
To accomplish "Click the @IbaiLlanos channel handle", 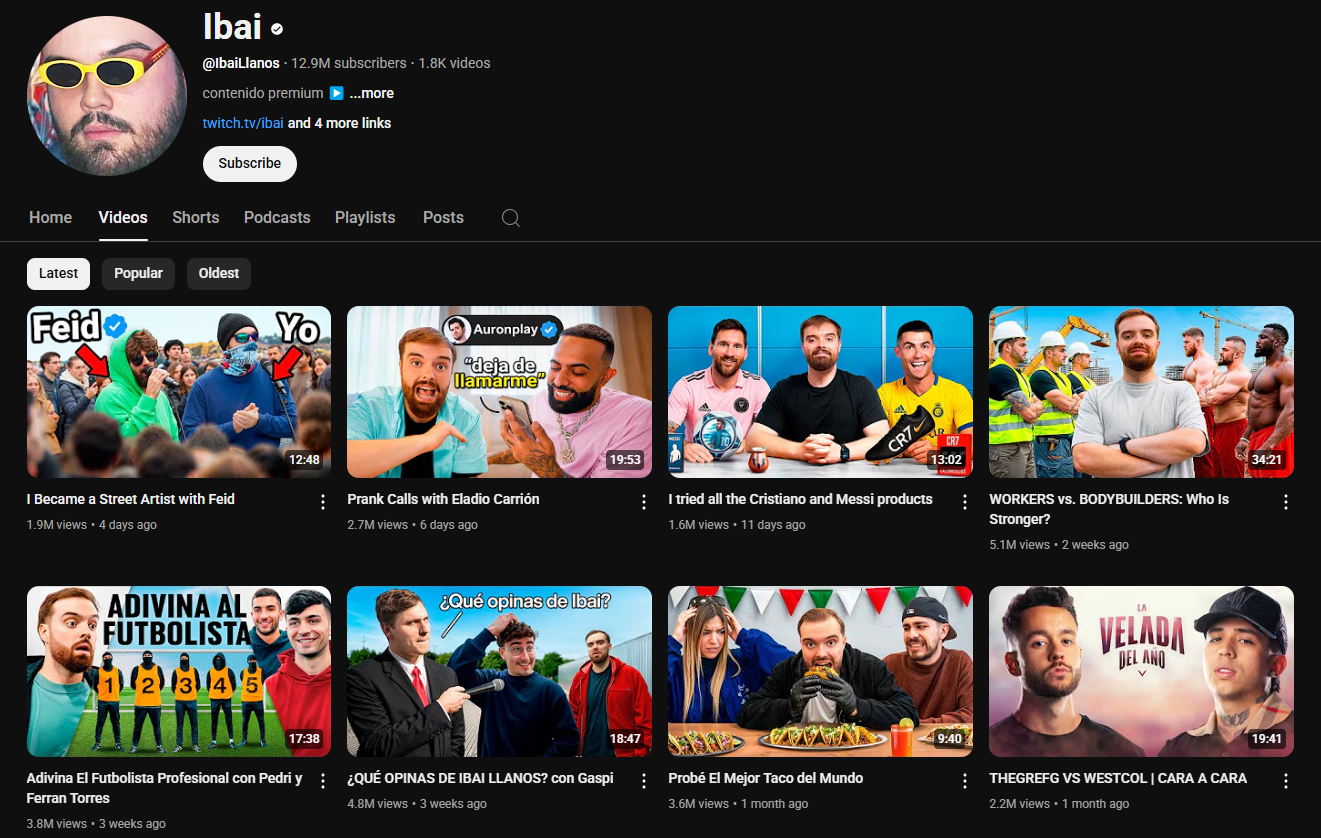I will pyautogui.click(x=241, y=63).
